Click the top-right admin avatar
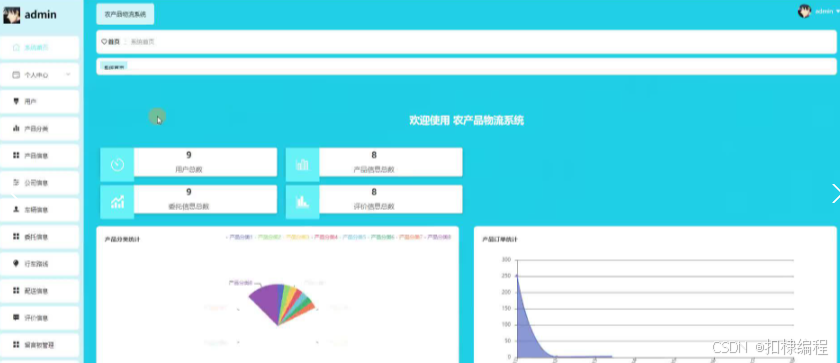Viewport: 840px width, 363px height. click(804, 11)
